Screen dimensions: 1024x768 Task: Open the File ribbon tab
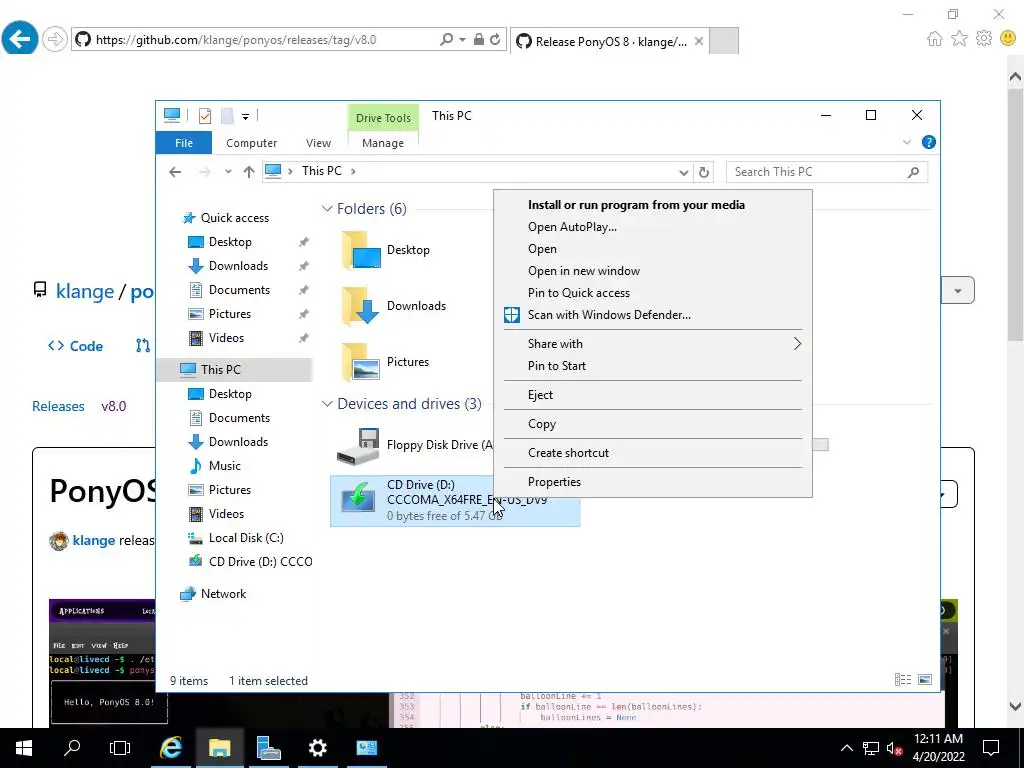click(x=184, y=143)
